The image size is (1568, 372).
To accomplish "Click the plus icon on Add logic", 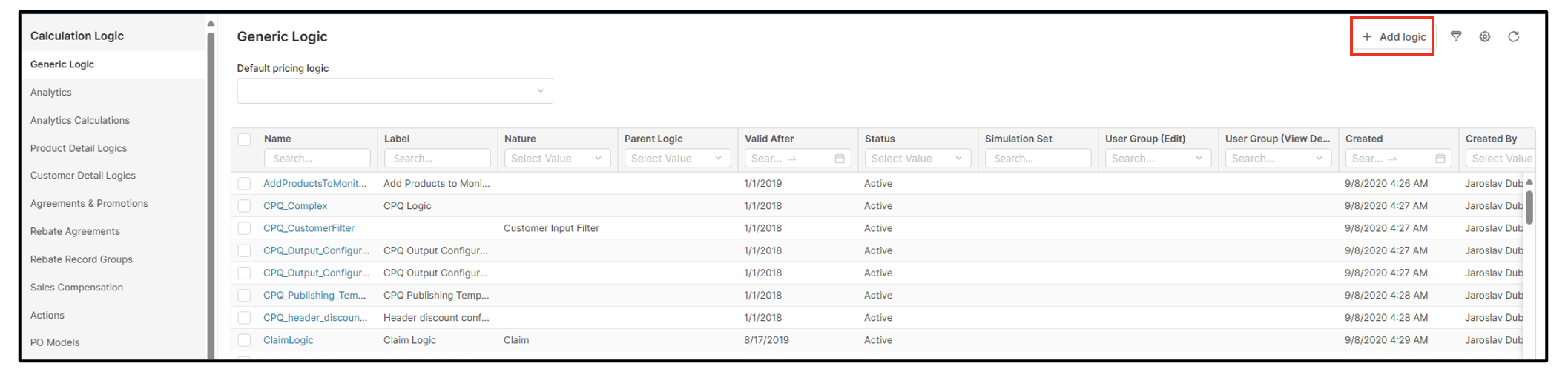I will 1367,36.
